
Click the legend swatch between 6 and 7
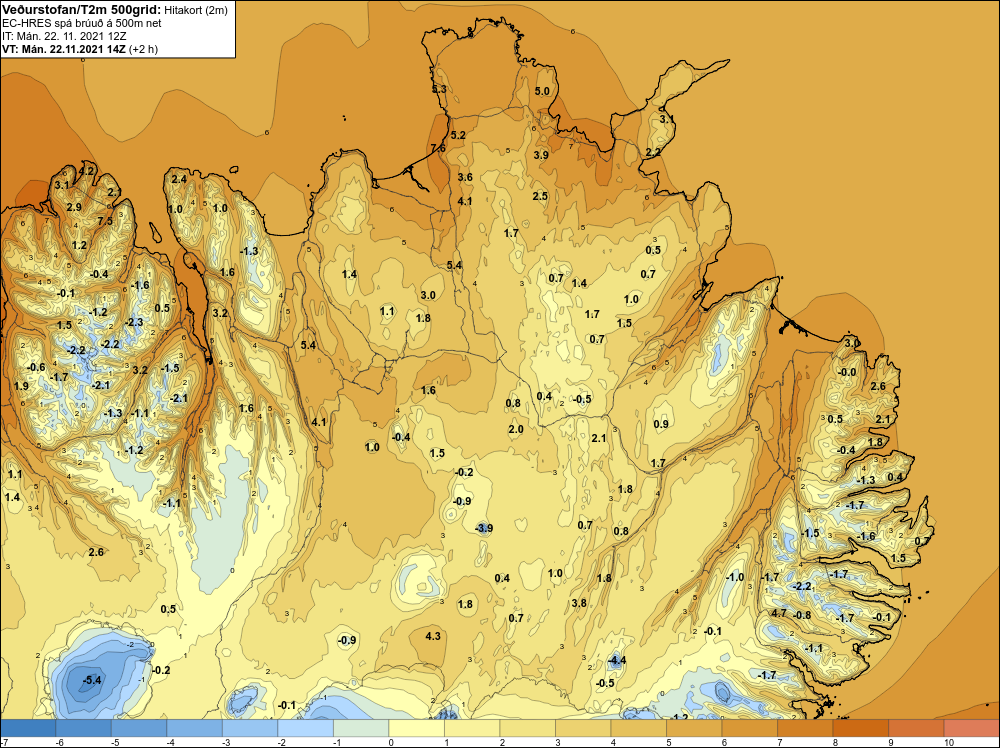(749, 728)
